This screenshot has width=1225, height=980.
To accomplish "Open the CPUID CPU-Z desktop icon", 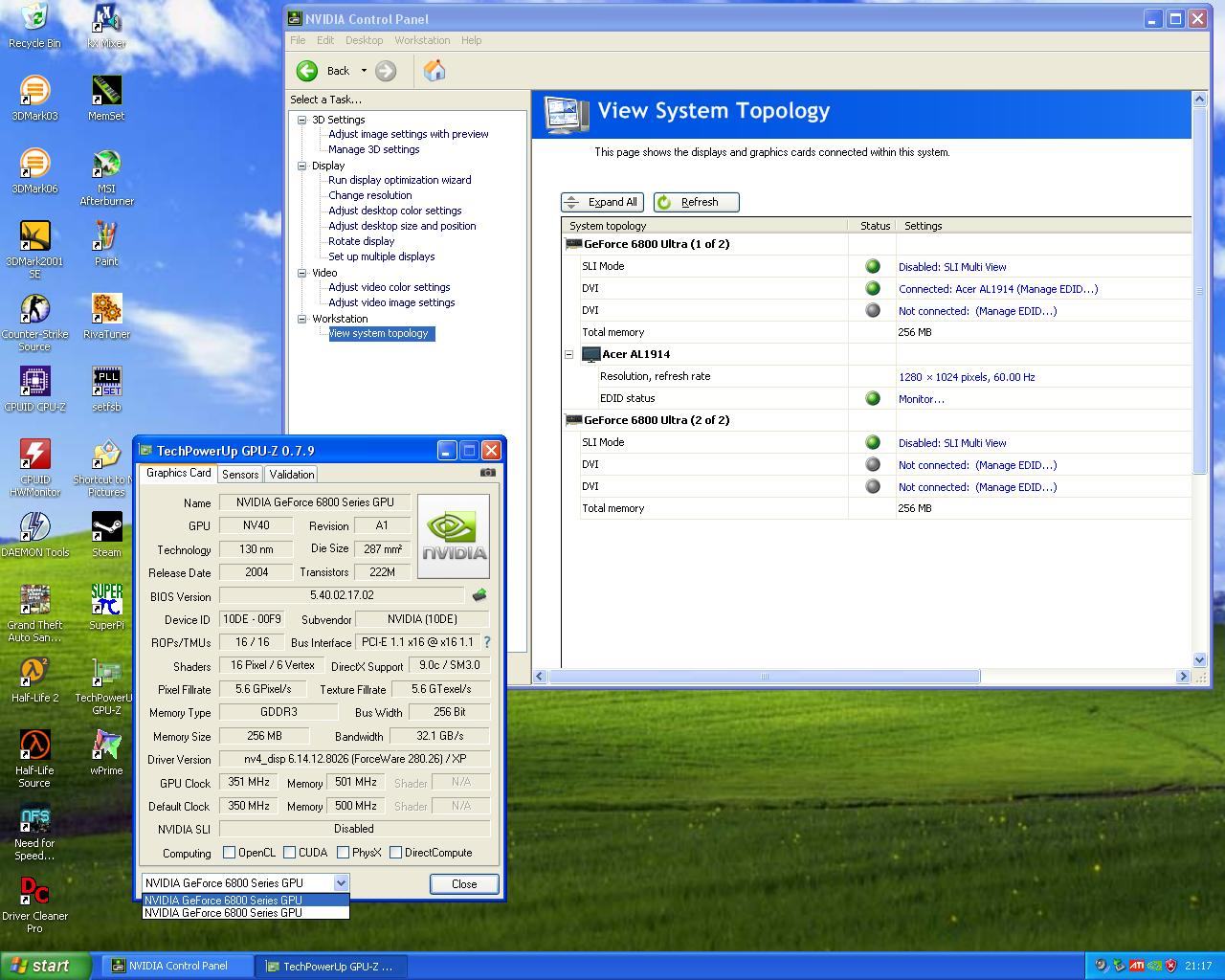I will tap(34, 389).
